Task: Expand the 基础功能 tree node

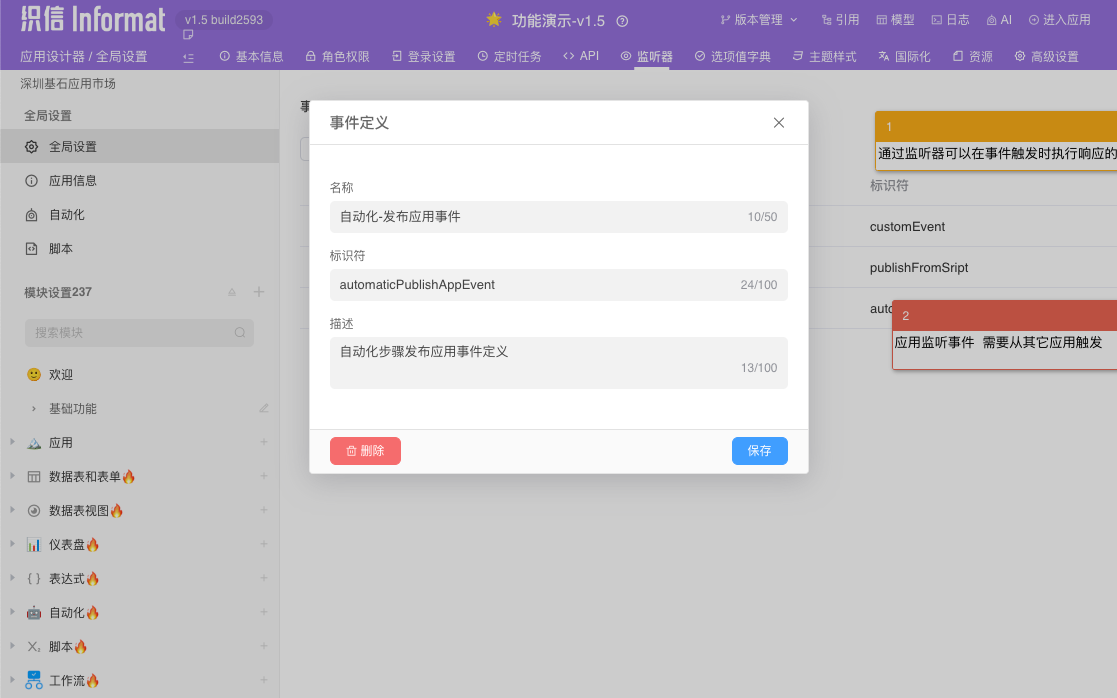Action: (x=34, y=409)
